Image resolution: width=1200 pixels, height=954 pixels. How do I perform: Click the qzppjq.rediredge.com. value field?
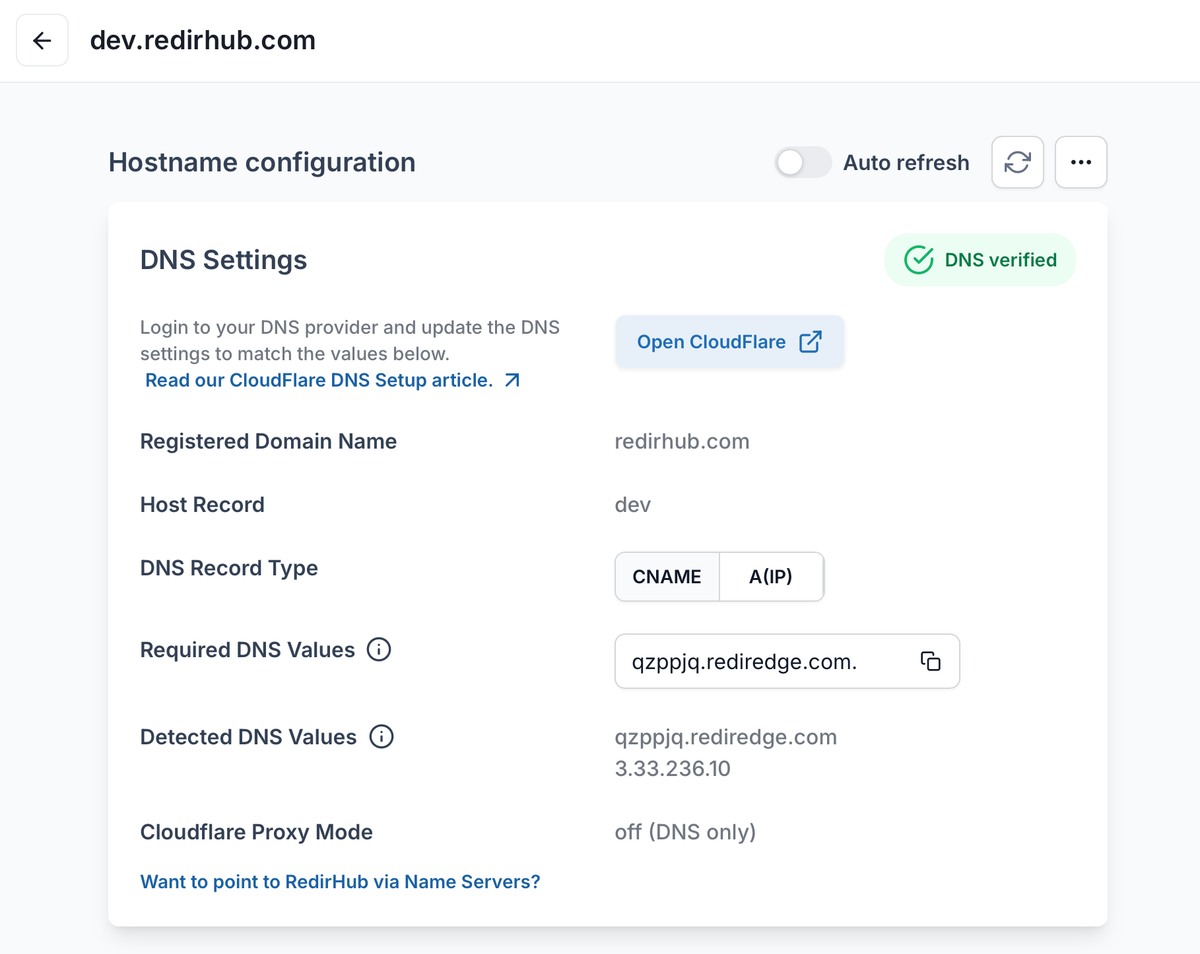787,661
